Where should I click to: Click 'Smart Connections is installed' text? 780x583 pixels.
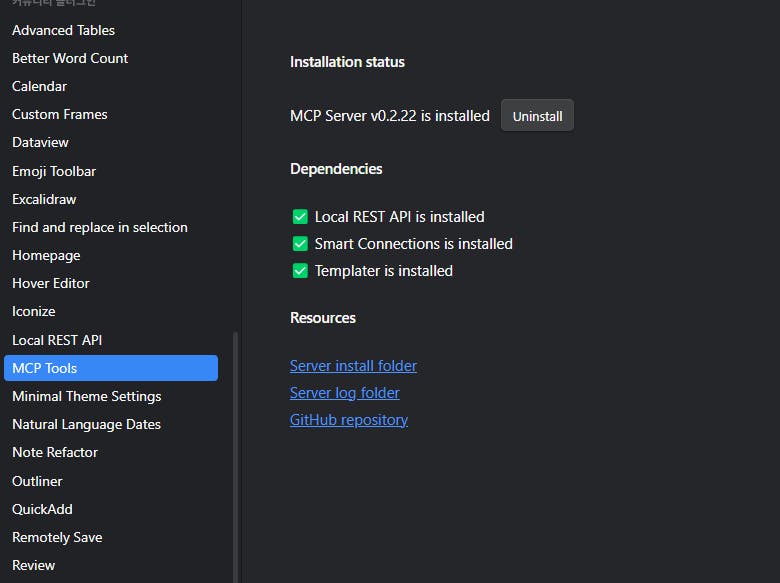pos(413,244)
